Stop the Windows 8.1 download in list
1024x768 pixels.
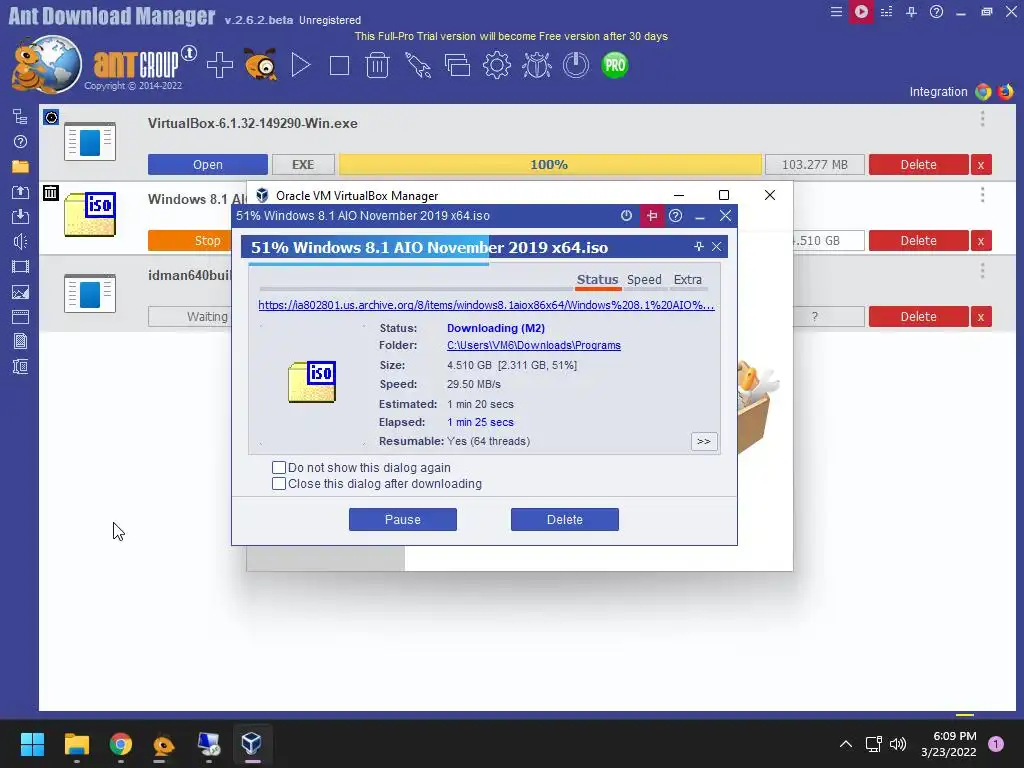[189, 240]
